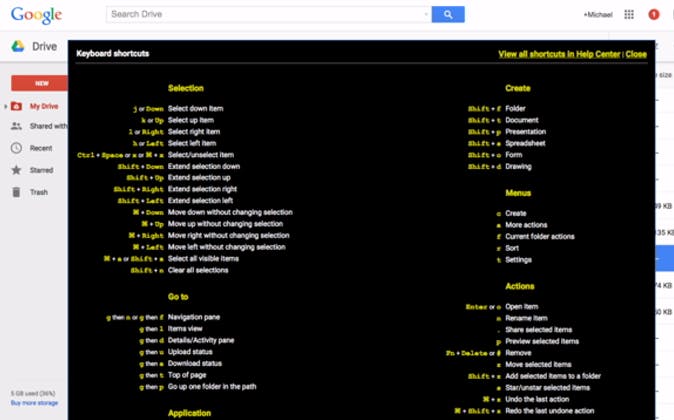The width and height of the screenshot is (674, 420).
Task: Click the 'Download status' shortcut text
Action: pyautogui.click(x=195, y=364)
